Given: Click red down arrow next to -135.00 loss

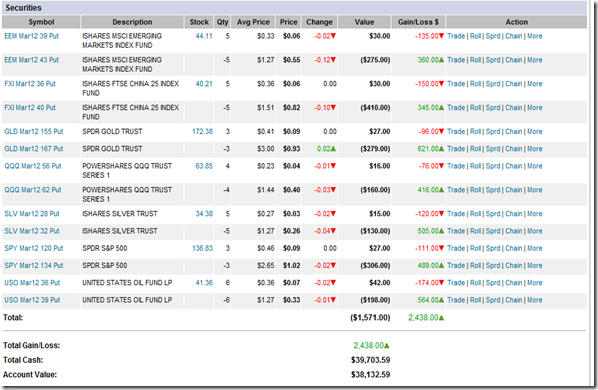Looking at the screenshot, I should (441, 36).
